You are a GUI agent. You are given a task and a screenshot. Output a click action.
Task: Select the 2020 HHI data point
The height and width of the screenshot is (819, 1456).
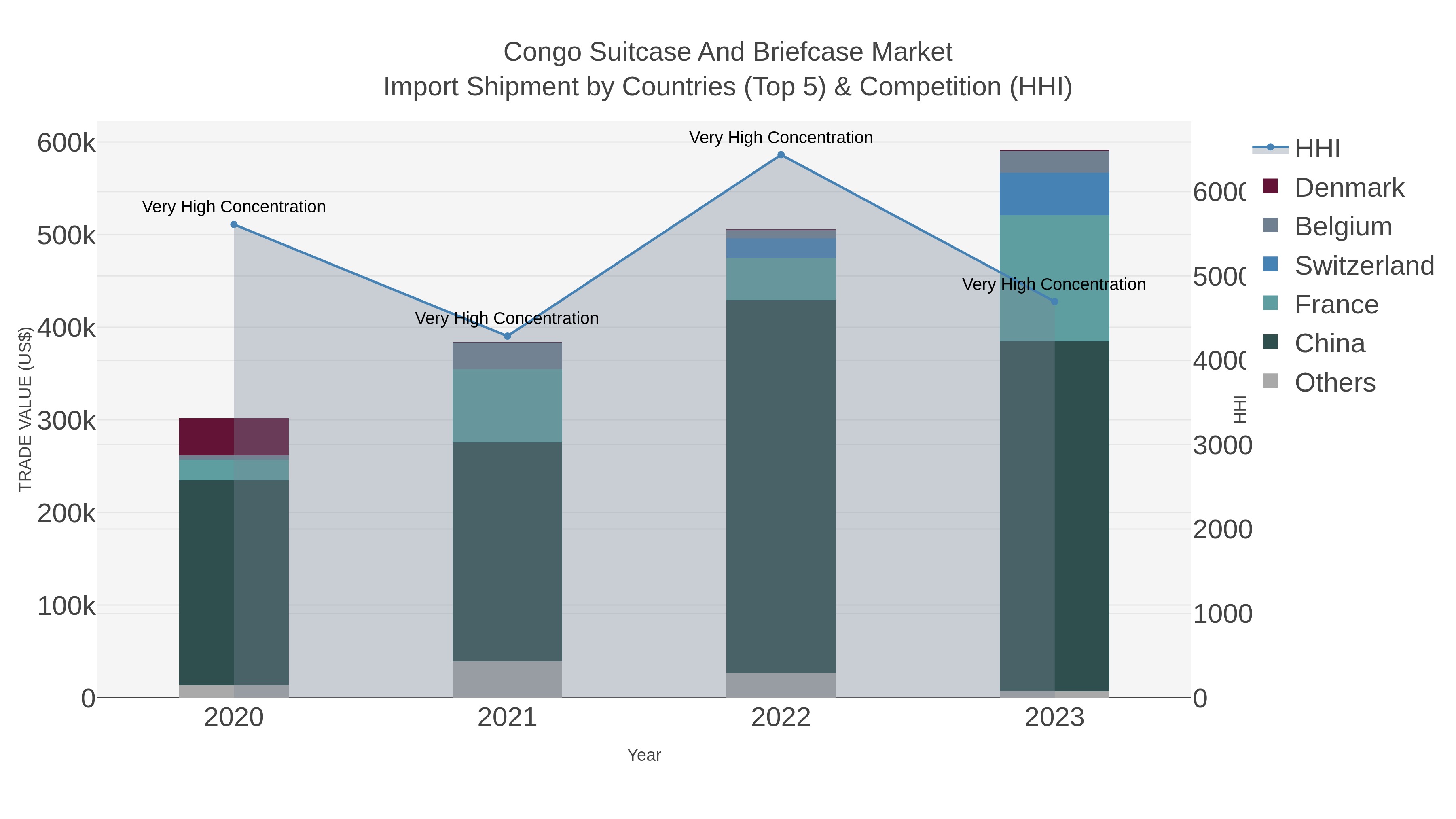tap(234, 224)
